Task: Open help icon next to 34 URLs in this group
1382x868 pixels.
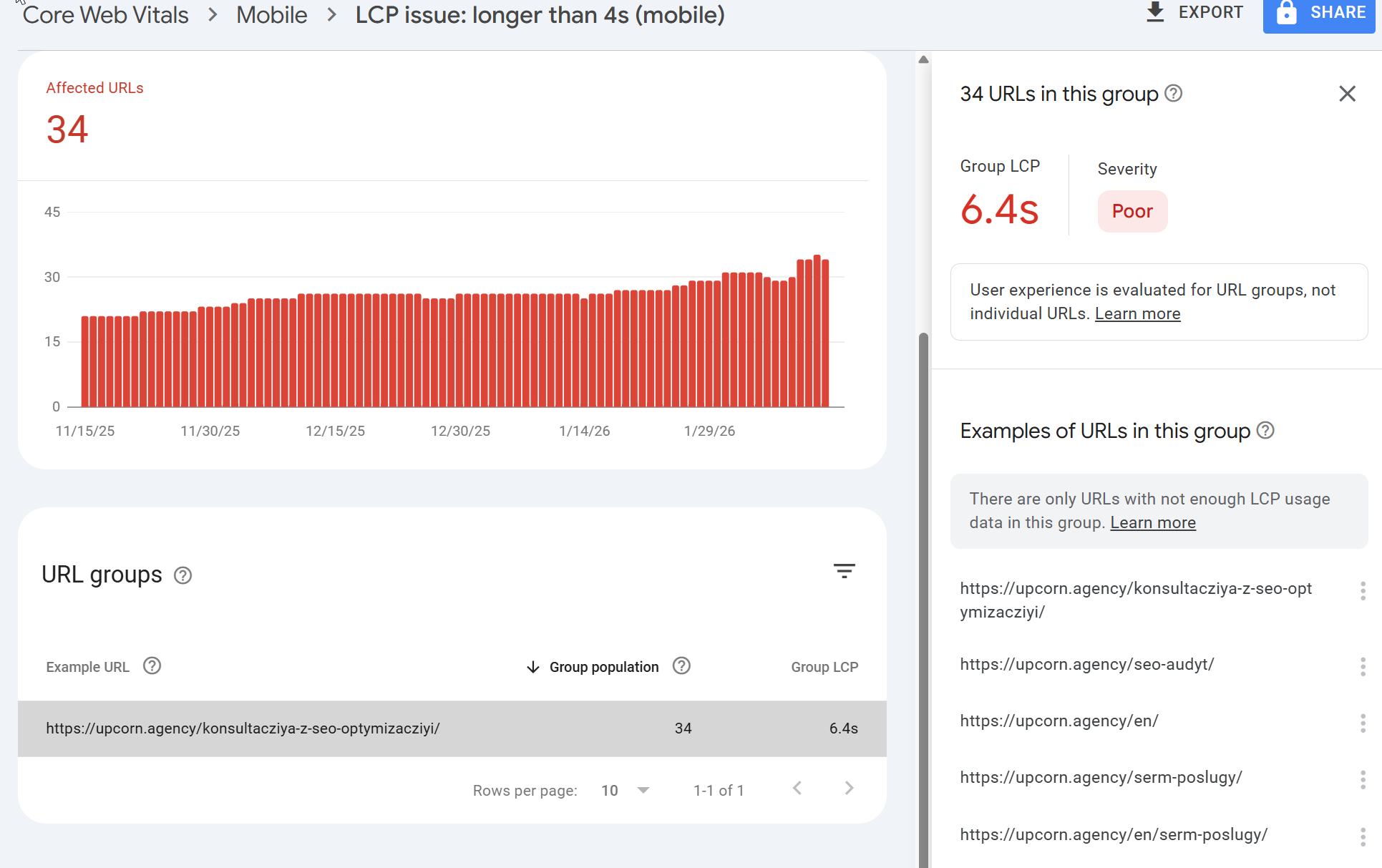Action: (1173, 94)
